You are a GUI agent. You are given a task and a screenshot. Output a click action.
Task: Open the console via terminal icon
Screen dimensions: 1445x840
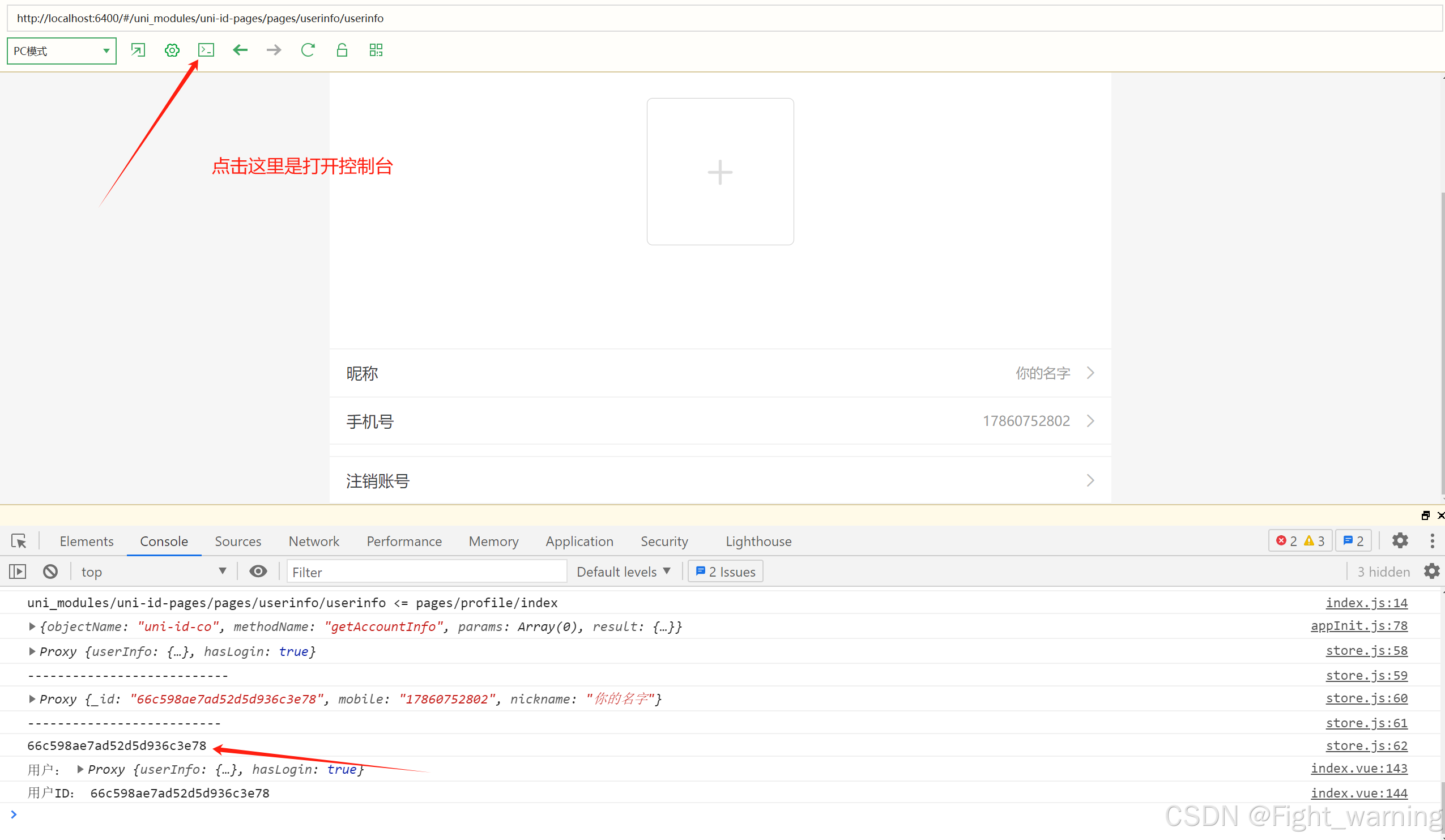tap(206, 50)
